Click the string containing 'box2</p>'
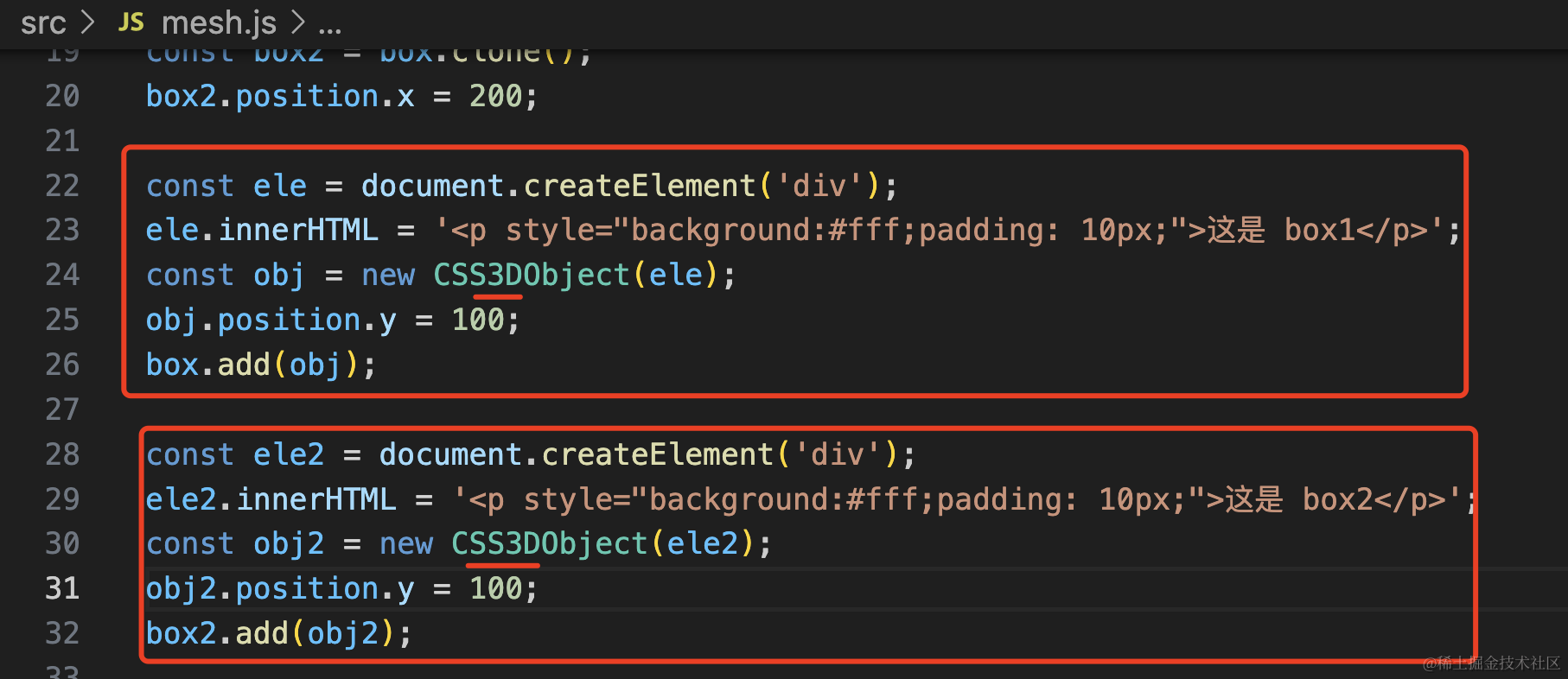Viewport: 1568px width, 679px height. tap(957, 499)
